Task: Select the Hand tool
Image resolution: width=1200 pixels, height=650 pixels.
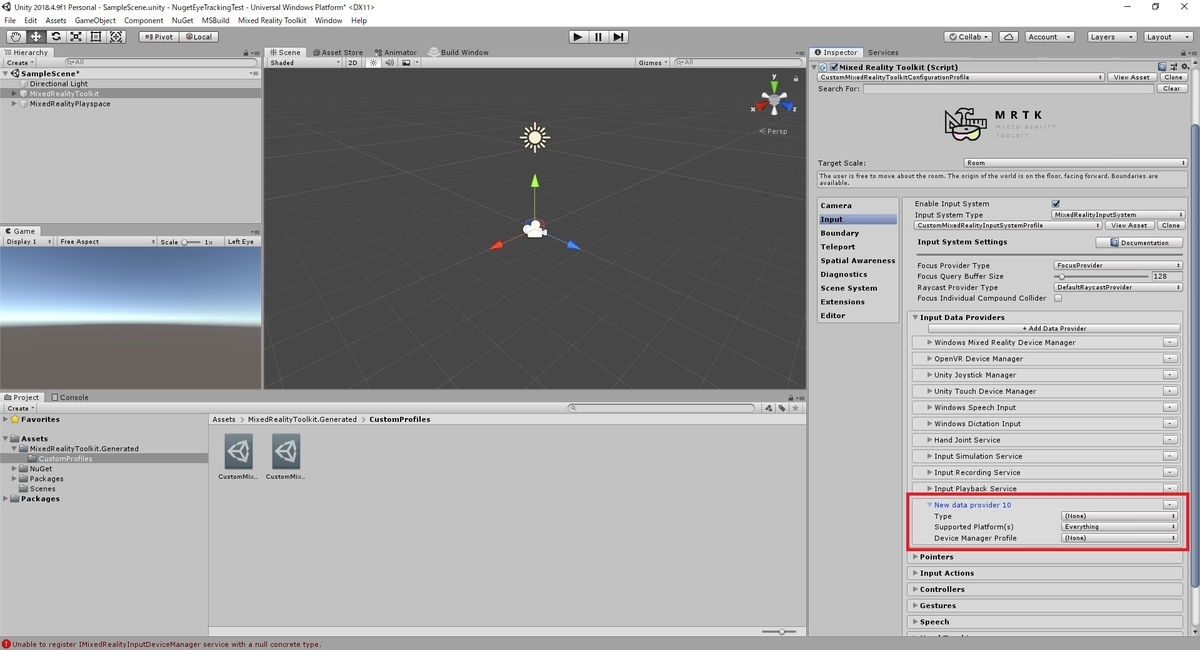Action: (x=16, y=36)
